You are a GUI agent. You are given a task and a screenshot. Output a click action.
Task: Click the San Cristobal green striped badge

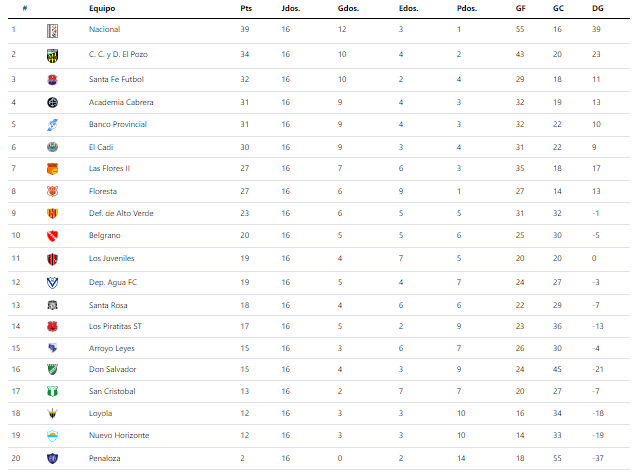click(52, 391)
